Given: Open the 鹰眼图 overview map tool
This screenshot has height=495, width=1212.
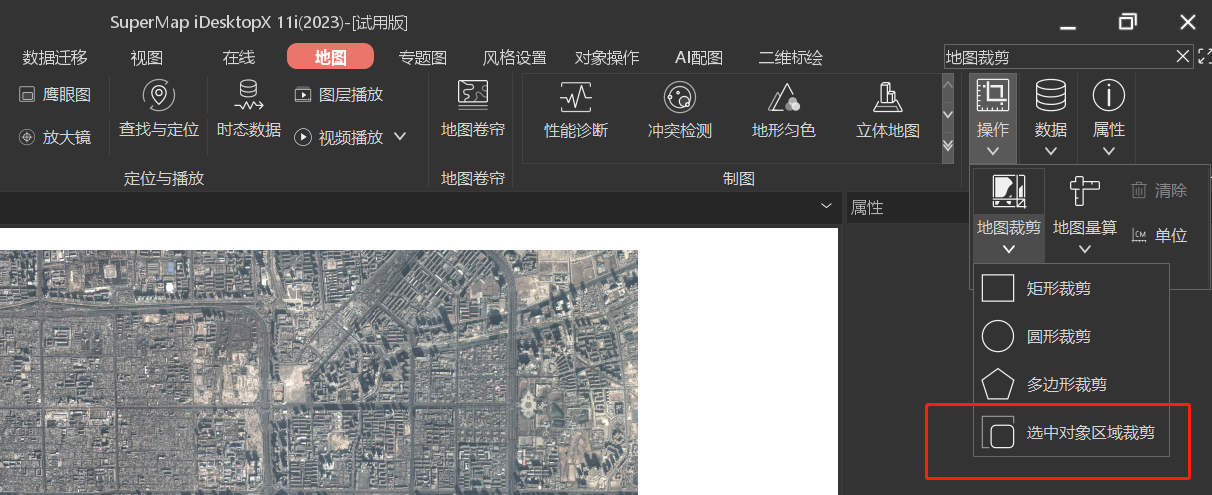Looking at the screenshot, I should coord(55,95).
